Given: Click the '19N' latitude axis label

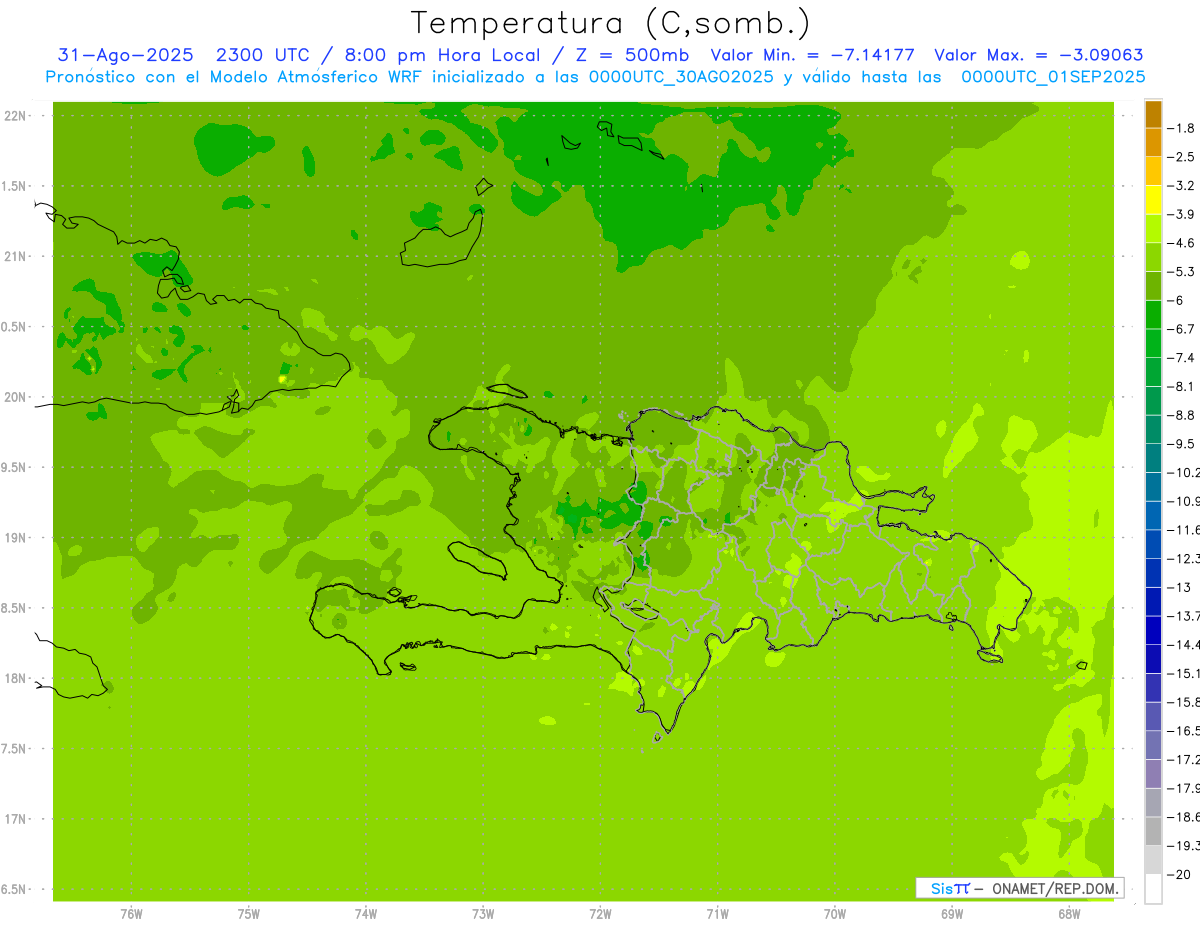Looking at the screenshot, I should click(x=16, y=538).
